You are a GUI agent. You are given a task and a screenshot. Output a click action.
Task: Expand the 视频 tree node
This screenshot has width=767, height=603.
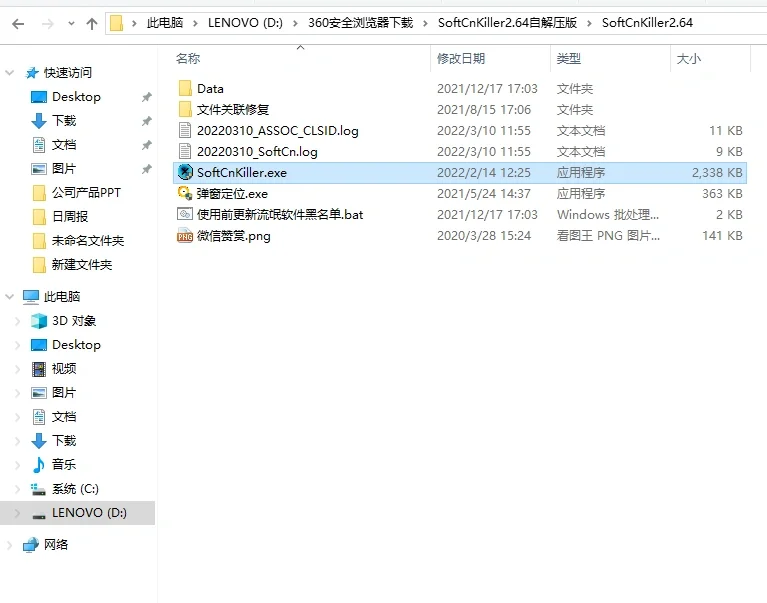pyautogui.click(x=18, y=369)
